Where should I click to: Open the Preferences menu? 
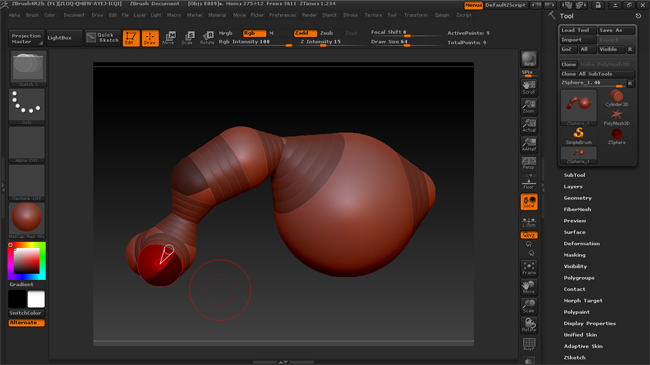point(282,15)
